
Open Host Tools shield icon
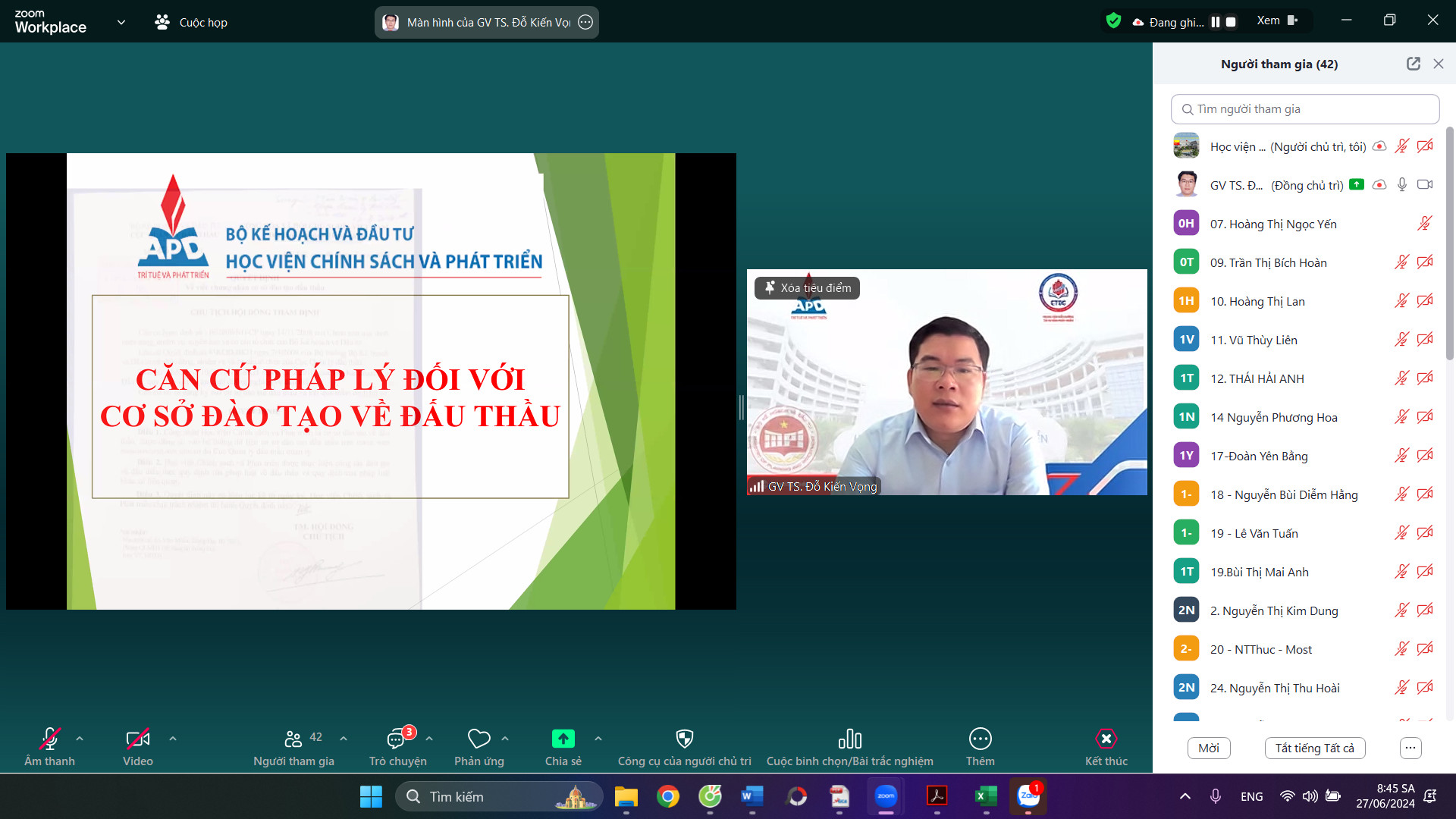click(684, 739)
